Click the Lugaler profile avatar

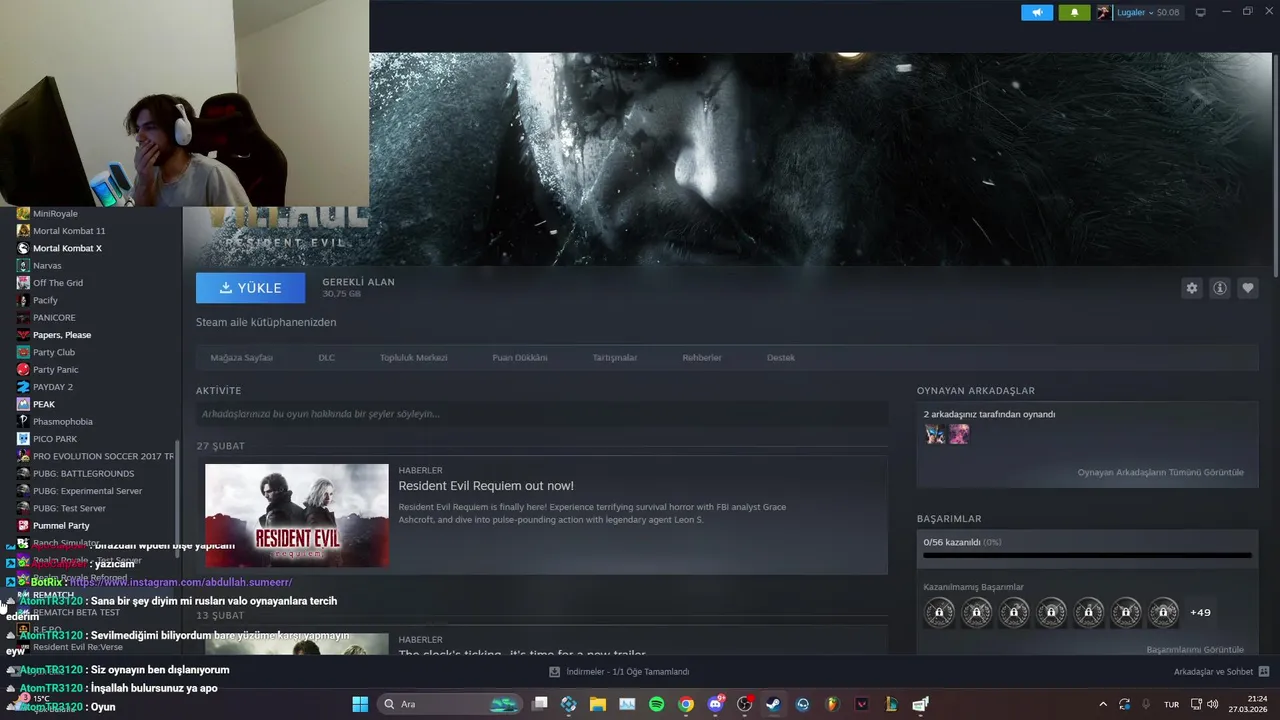coord(1103,12)
